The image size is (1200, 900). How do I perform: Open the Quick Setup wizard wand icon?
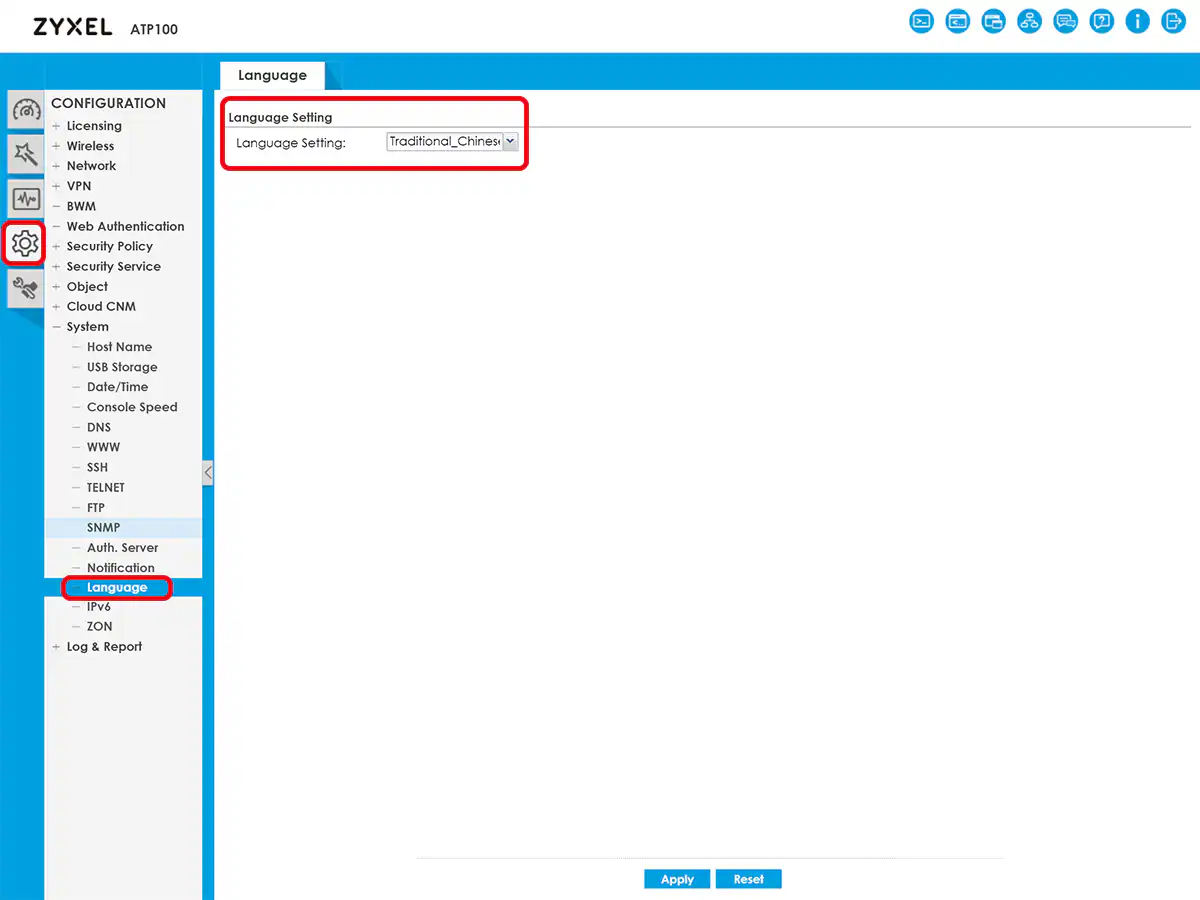coord(25,153)
